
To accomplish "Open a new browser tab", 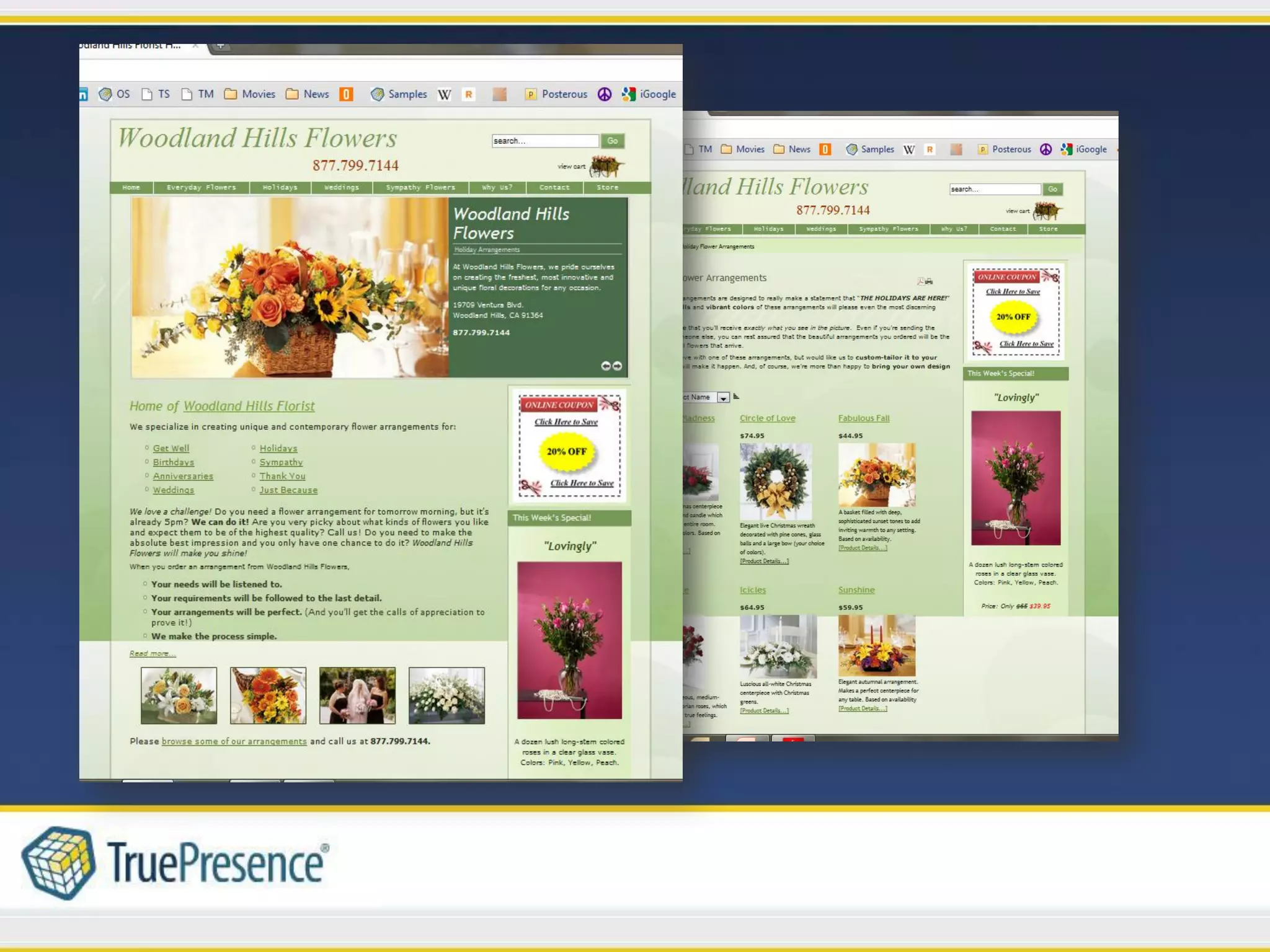I will (220, 46).
